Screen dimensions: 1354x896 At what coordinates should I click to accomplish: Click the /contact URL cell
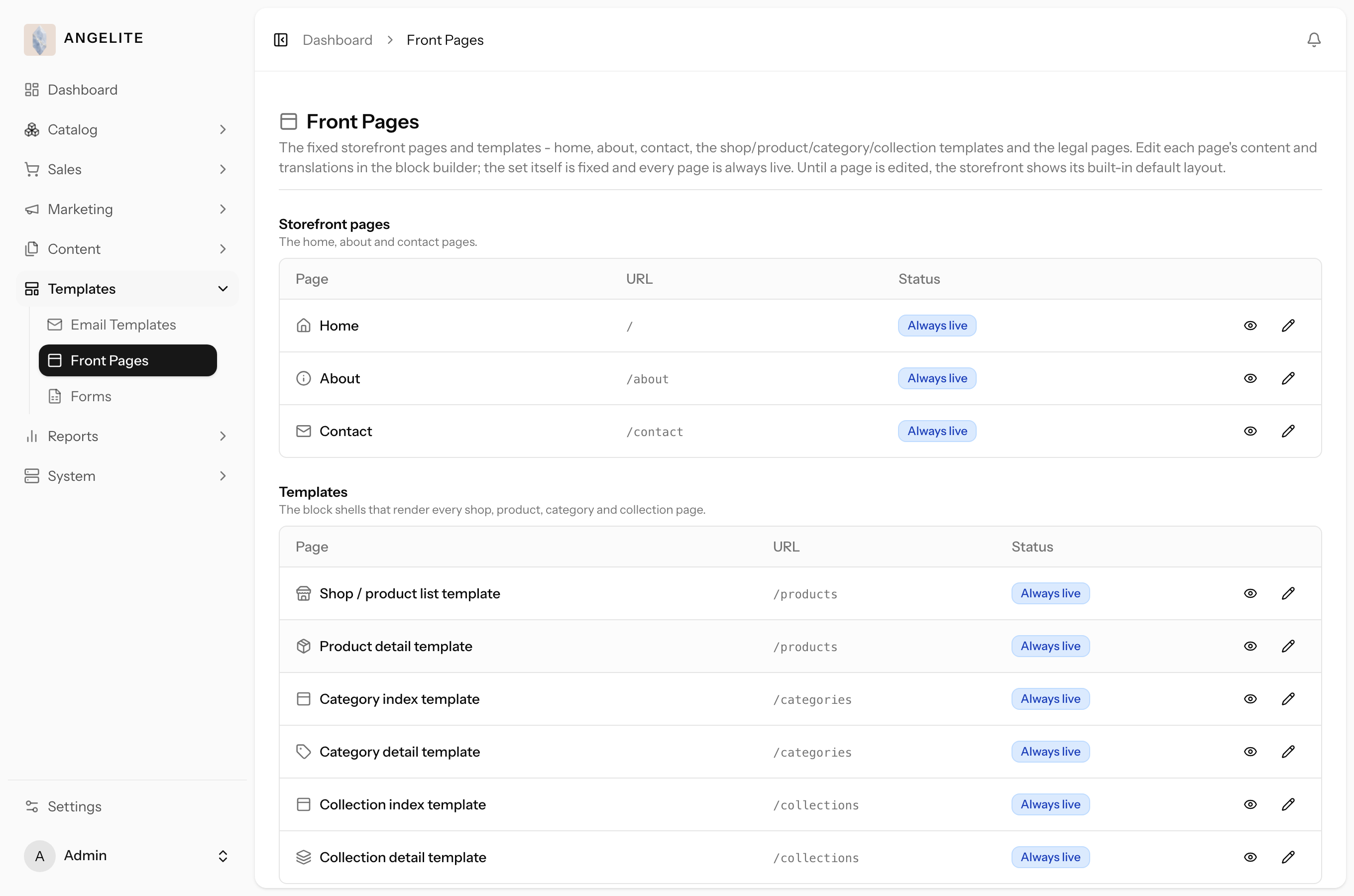(655, 432)
